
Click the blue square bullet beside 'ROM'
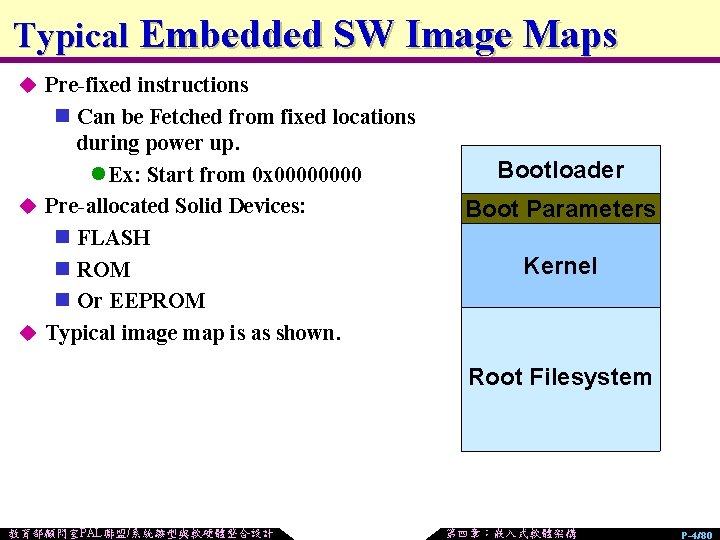(x=62, y=268)
